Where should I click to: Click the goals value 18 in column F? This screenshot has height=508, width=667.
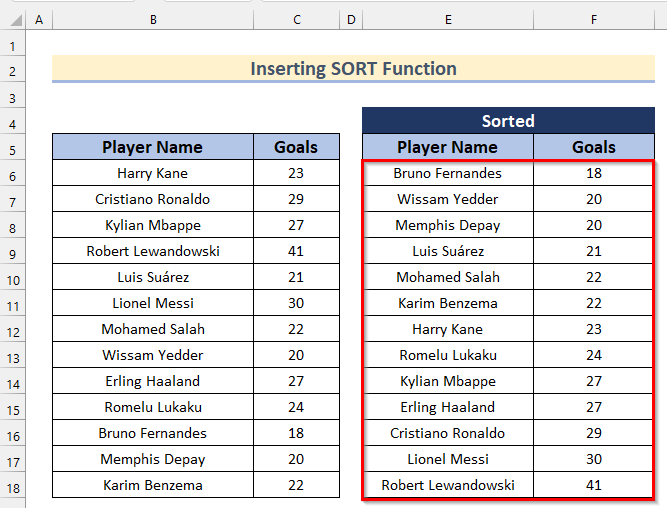[594, 173]
